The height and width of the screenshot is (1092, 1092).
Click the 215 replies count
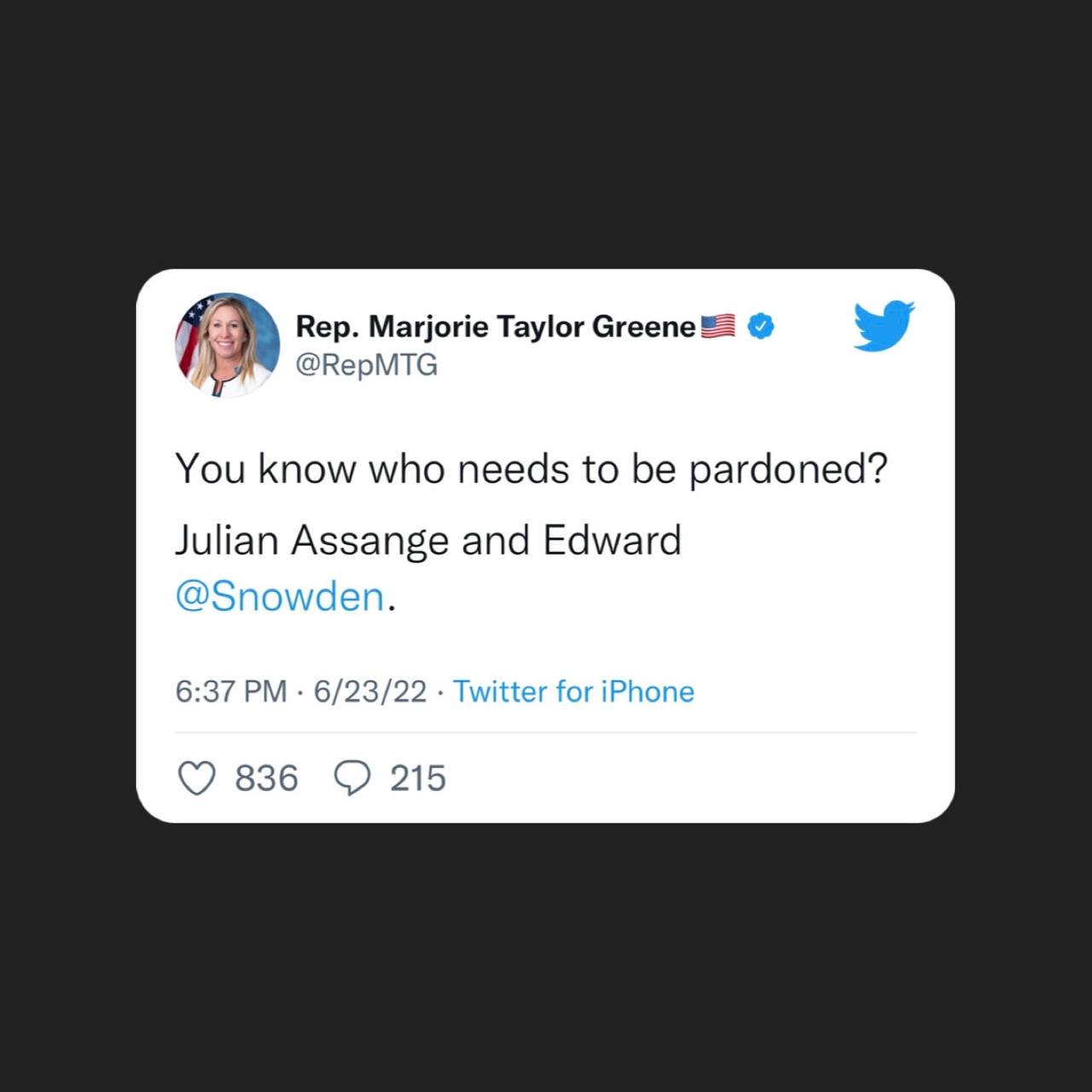pyautogui.click(x=418, y=778)
